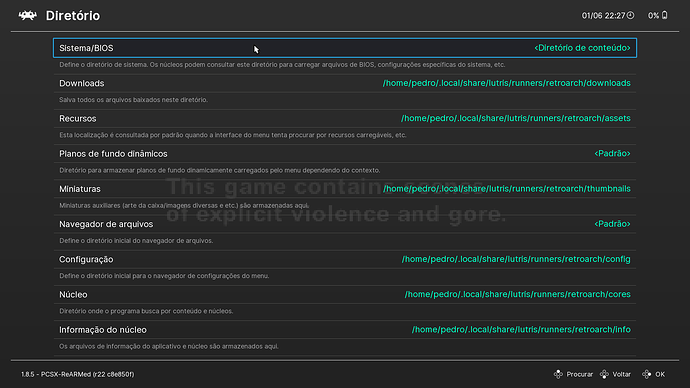Click the 0% battery percentage

pyautogui.click(x=653, y=16)
